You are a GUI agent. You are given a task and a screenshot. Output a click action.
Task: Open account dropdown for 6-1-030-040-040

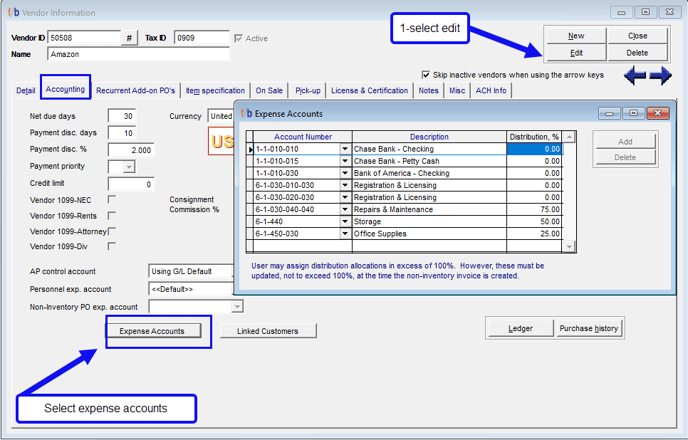345,209
